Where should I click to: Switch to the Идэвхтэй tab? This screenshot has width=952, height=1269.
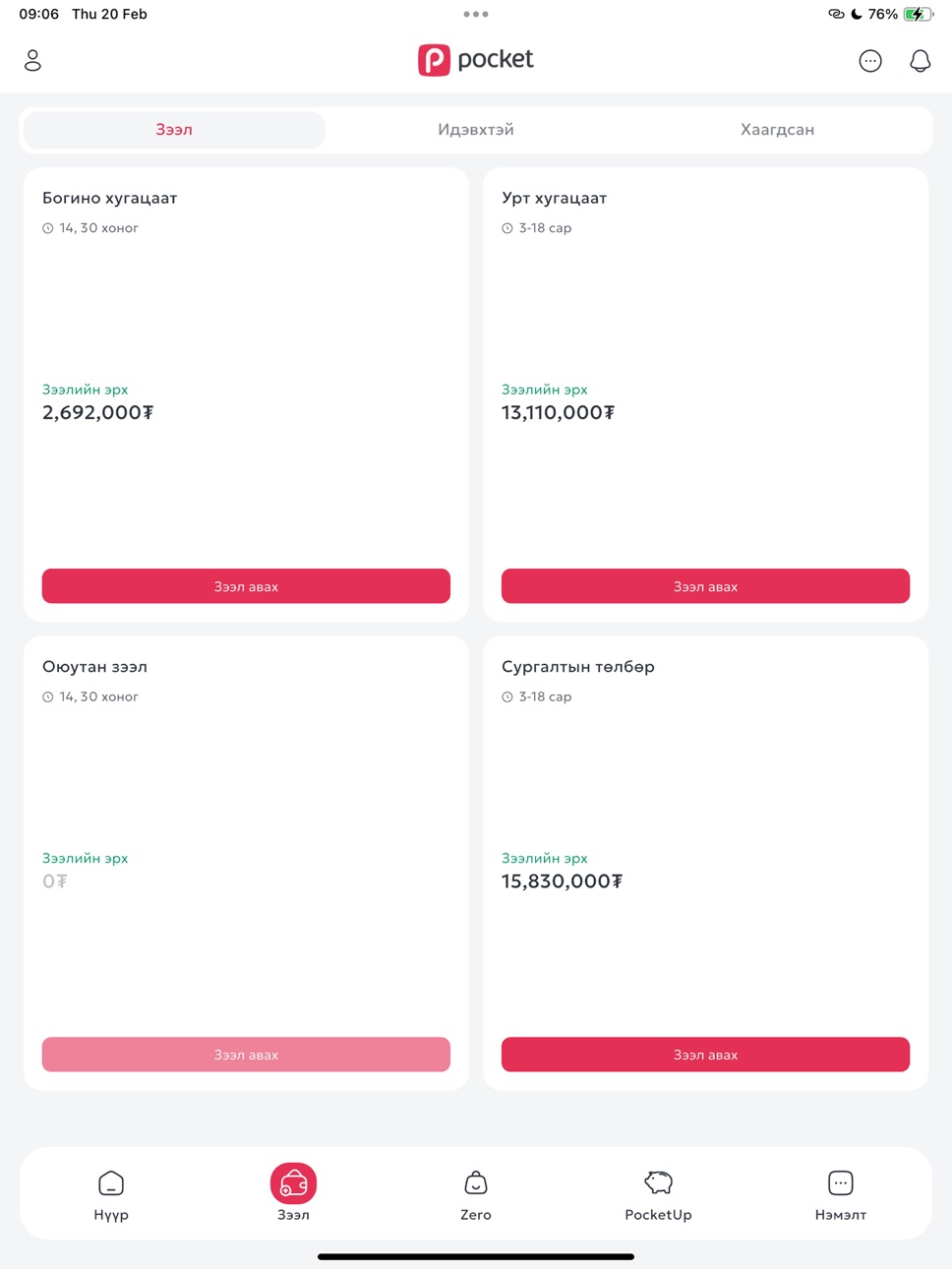(476, 130)
